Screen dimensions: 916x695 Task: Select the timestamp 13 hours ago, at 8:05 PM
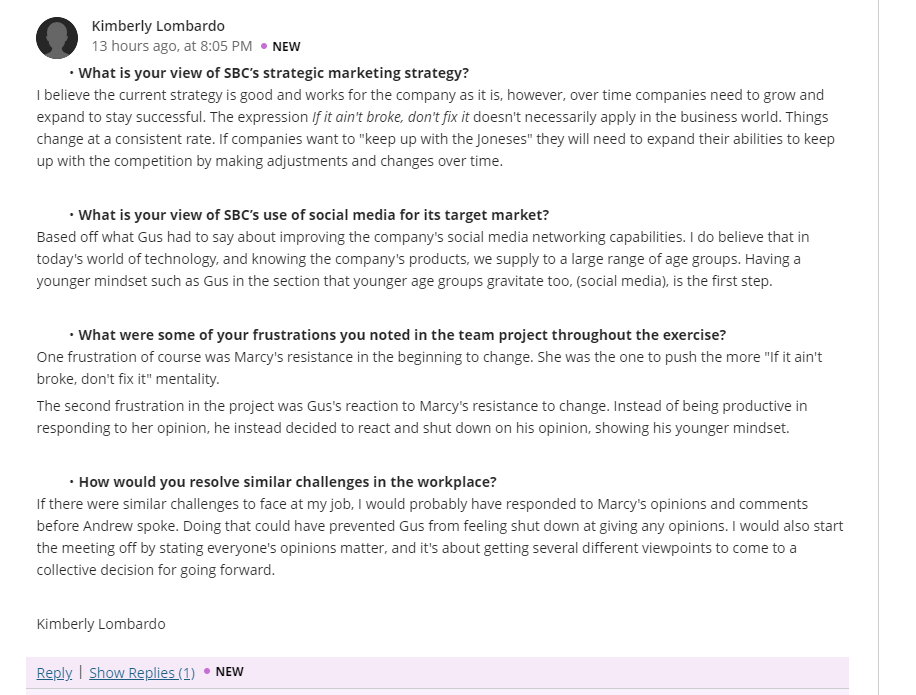point(172,46)
